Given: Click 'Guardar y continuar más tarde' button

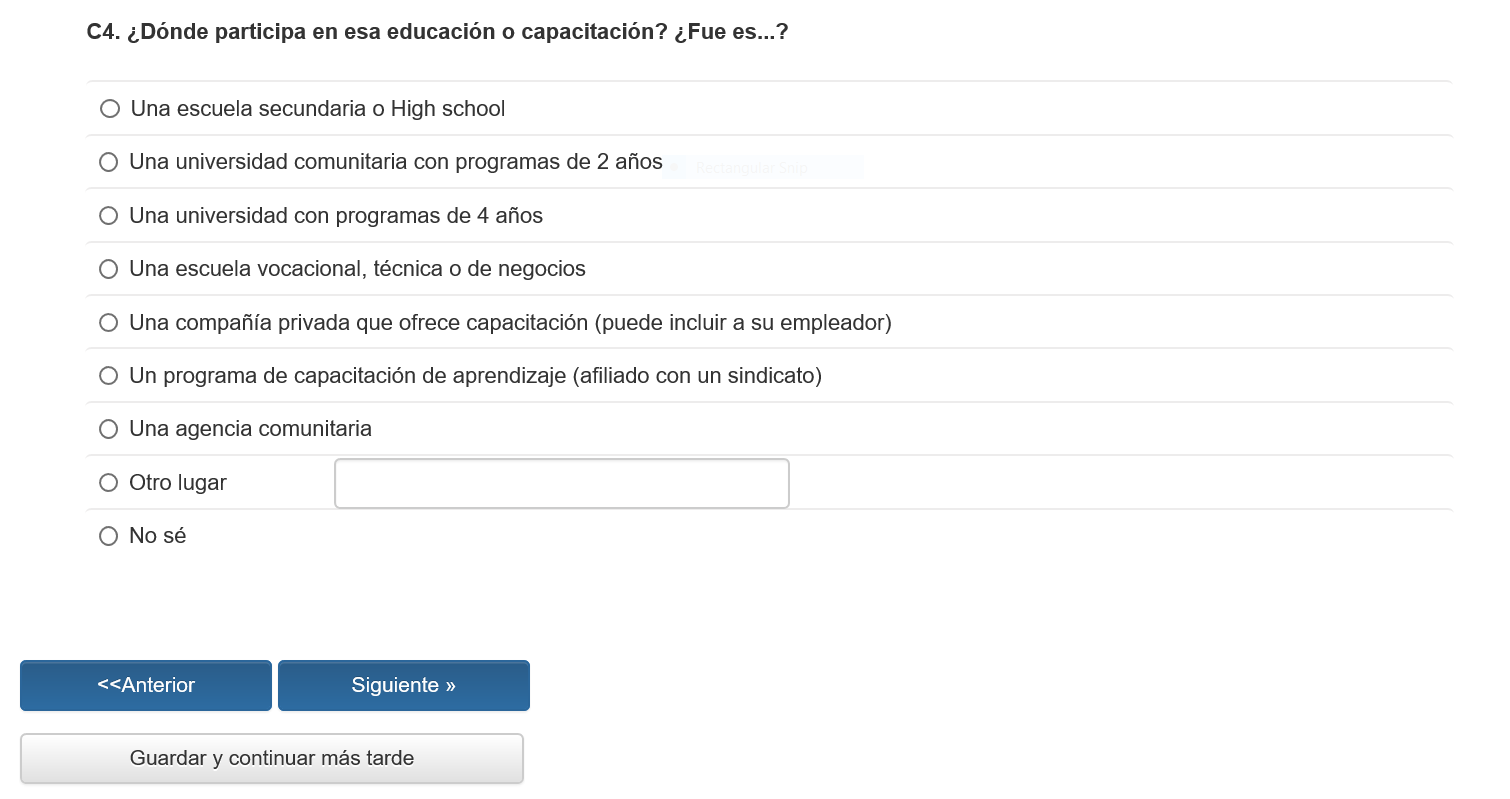Looking at the screenshot, I should 271,758.
